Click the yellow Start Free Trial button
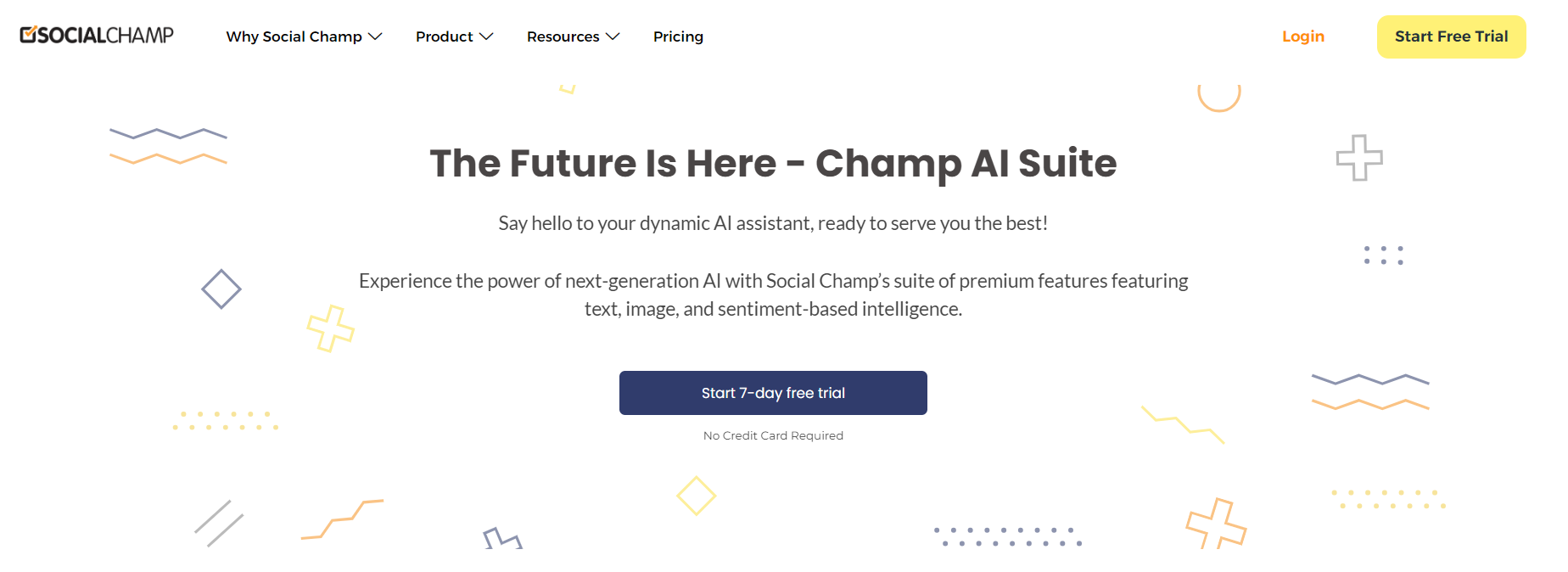The image size is (1568, 572). point(1451,36)
